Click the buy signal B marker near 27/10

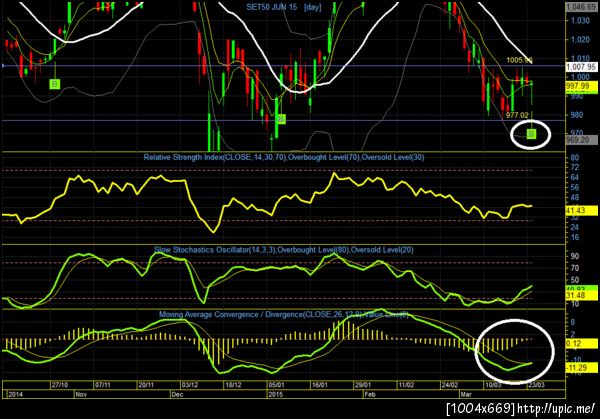click(x=55, y=84)
